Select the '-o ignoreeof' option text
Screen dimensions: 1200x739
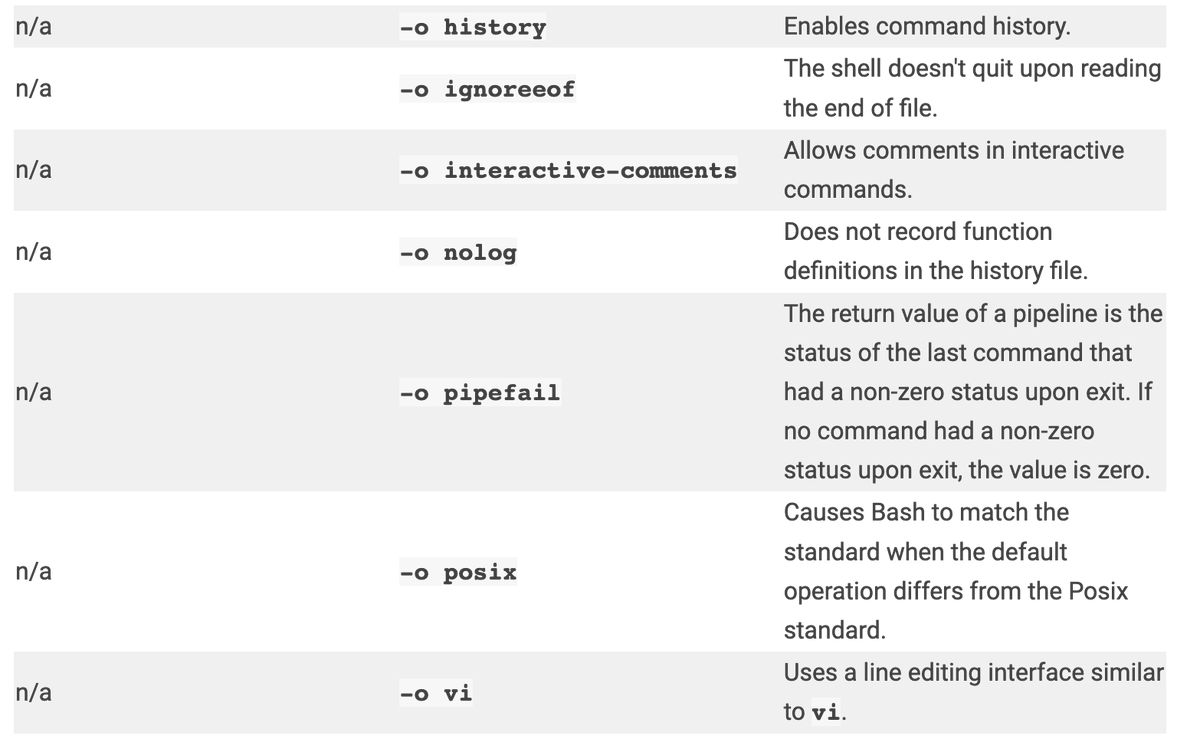[487, 89]
